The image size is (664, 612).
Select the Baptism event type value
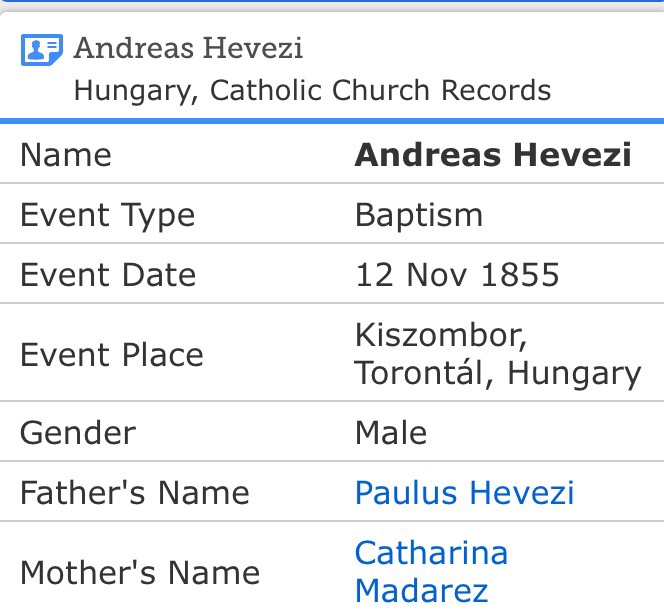(418, 215)
